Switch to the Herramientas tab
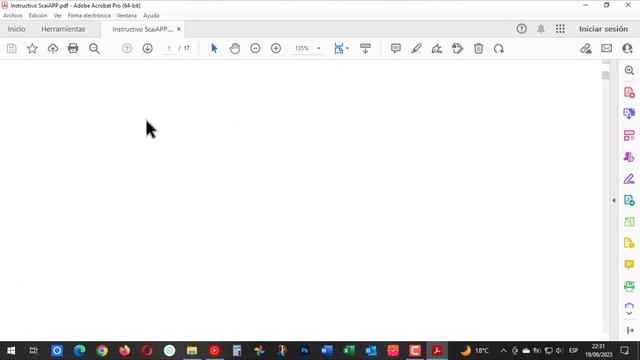 point(63,29)
